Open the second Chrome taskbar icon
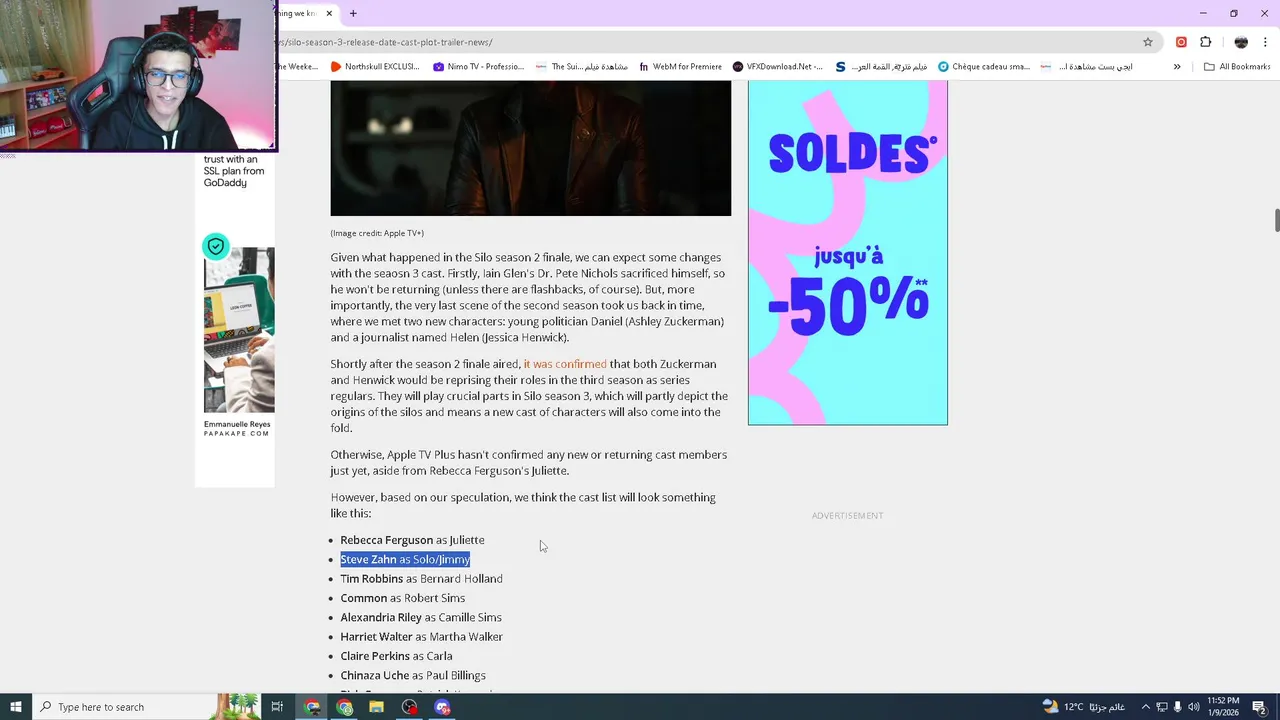This screenshot has height=720, width=1280. click(345, 707)
